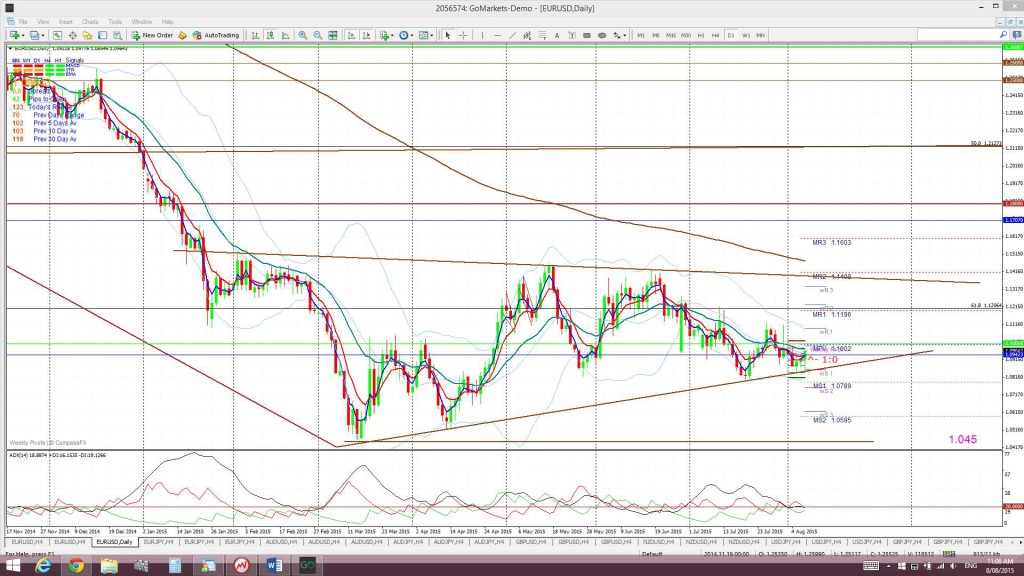The height and width of the screenshot is (576, 1024).
Task: Open the File menu
Action: tap(23, 22)
